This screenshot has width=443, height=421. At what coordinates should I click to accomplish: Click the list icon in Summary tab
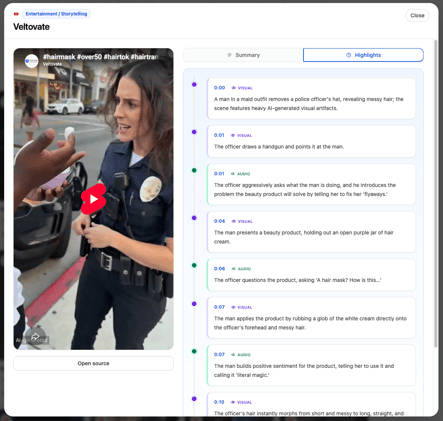point(229,55)
